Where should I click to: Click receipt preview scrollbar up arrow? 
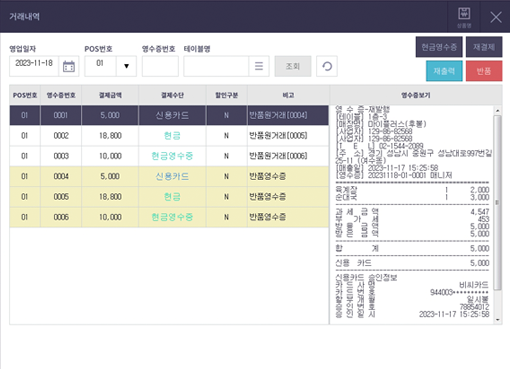[x=497, y=110]
